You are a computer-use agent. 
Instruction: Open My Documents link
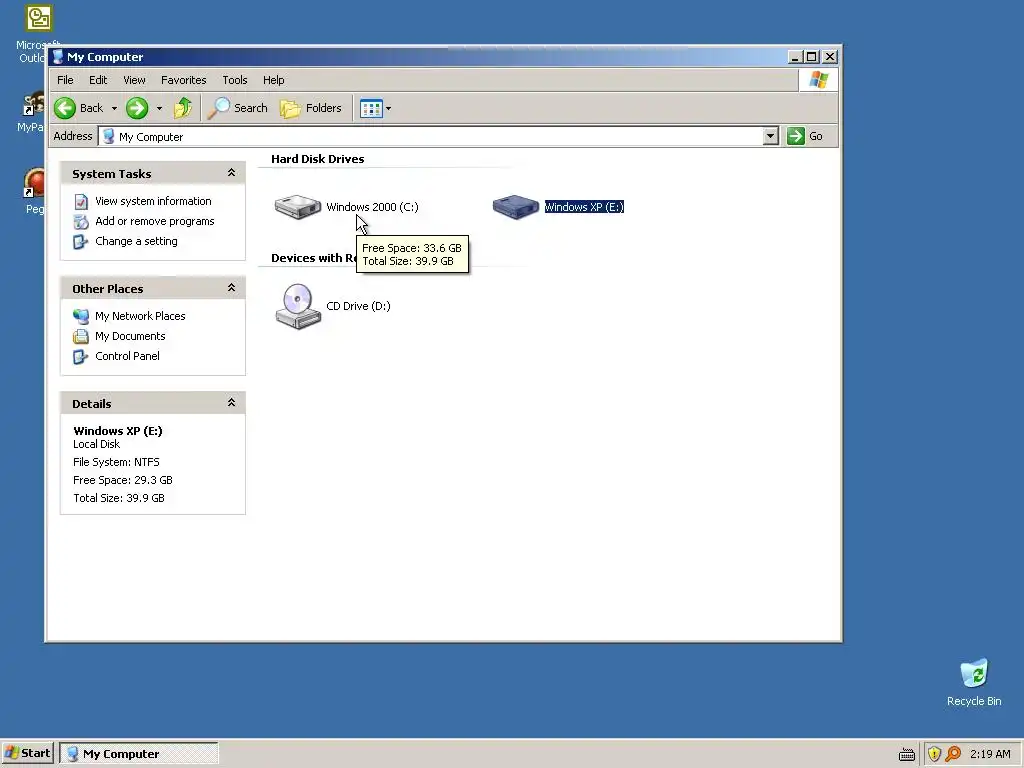(x=130, y=336)
